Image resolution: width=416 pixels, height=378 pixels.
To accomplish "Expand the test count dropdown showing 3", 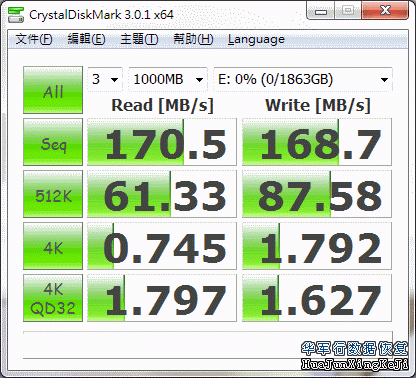I will point(105,79).
